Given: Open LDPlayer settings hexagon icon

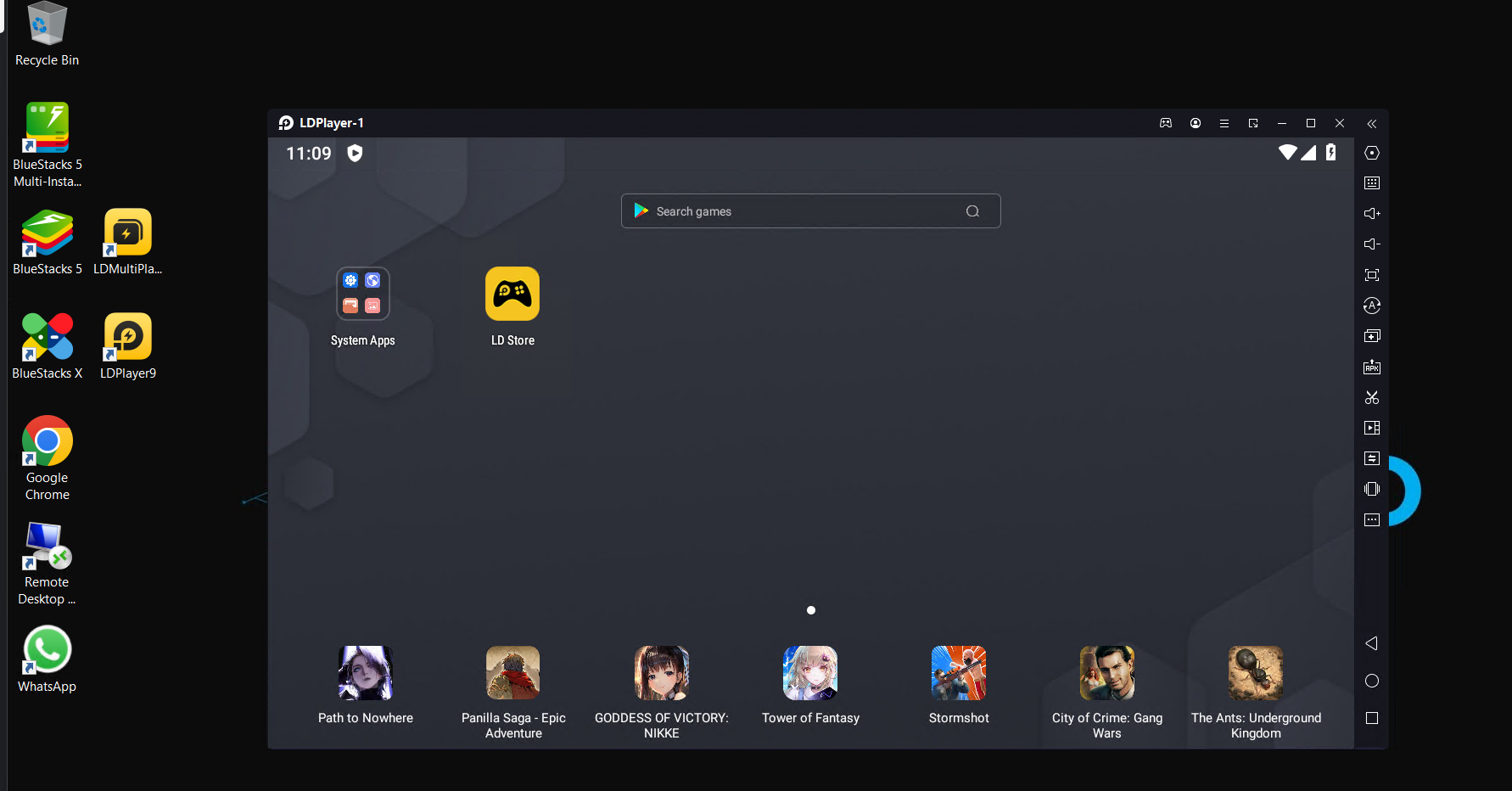Looking at the screenshot, I should tap(1372, 153).
